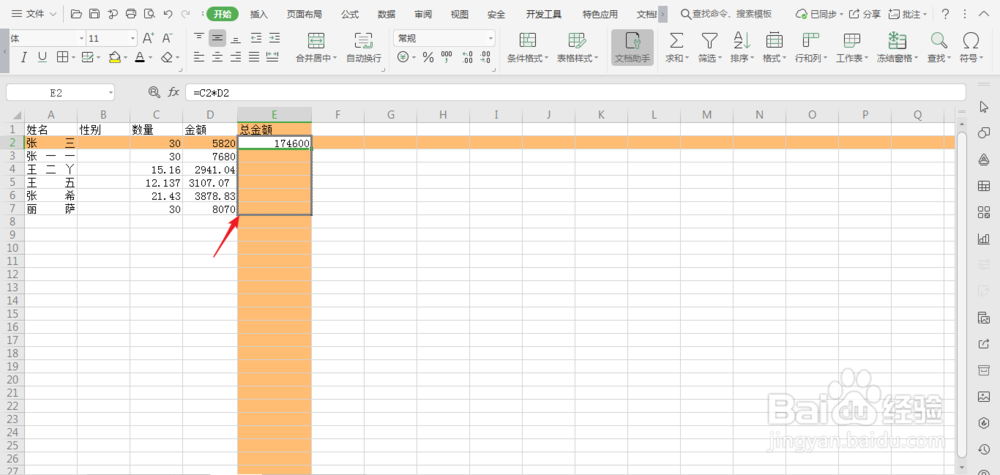The width and height of the screenshot is (1000, 475).
Task: Click 批注 comment button
Action: point(906,14)
